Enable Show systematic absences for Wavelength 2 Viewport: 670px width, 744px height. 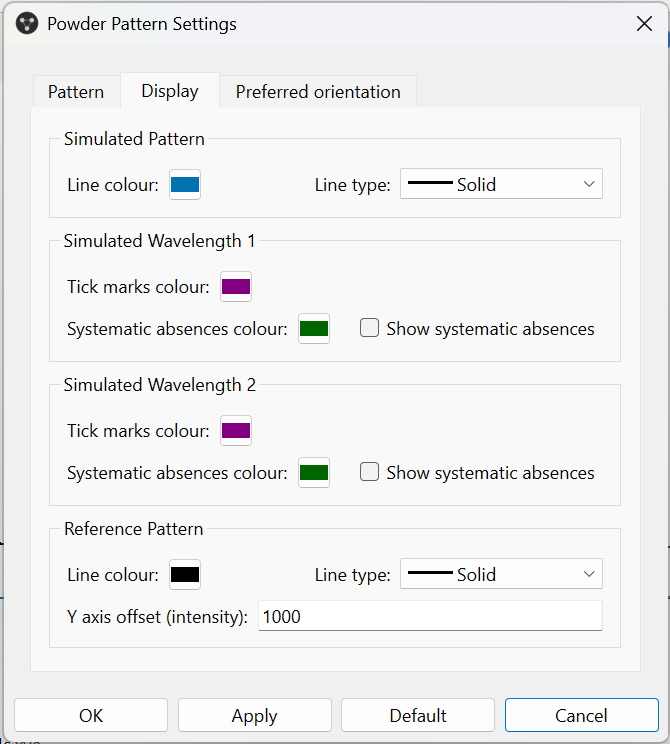click(x=370, y=472)
